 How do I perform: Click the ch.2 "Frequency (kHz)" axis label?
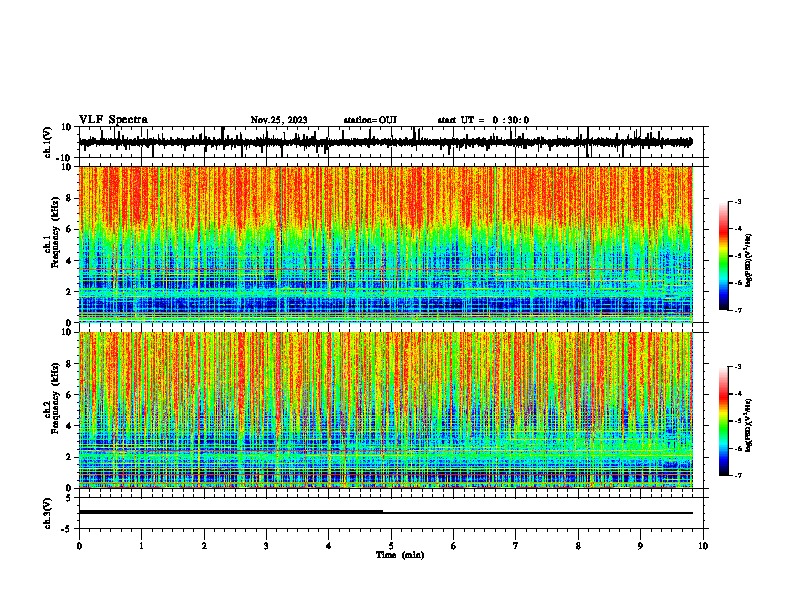tap(55, 398)
